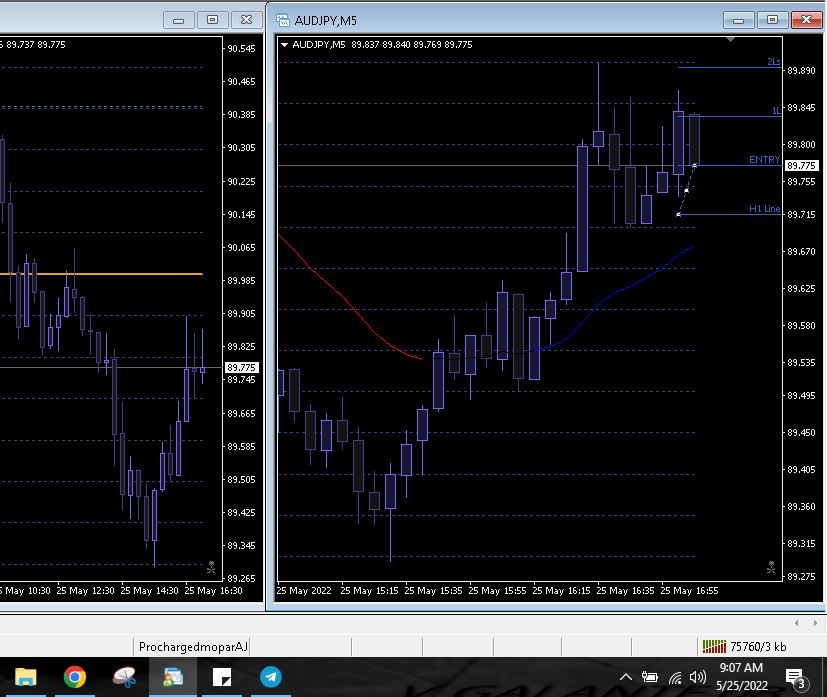This screenshot has width=827, height=697.
Task: Launch Google Chrome from the taskbar
Action: point(75,677)
